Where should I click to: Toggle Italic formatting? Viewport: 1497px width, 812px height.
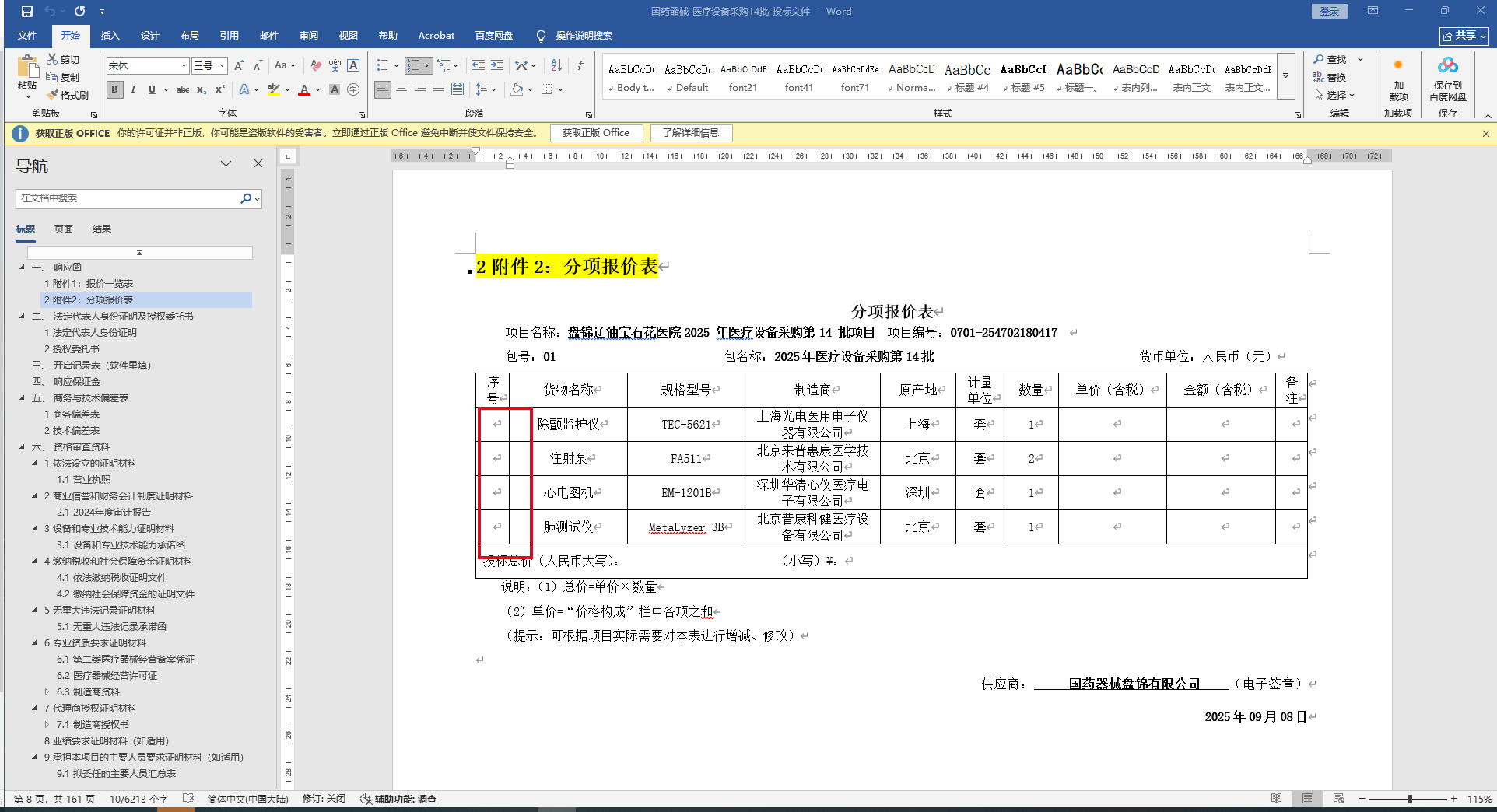pyautogui.click(x=133, y=89)
